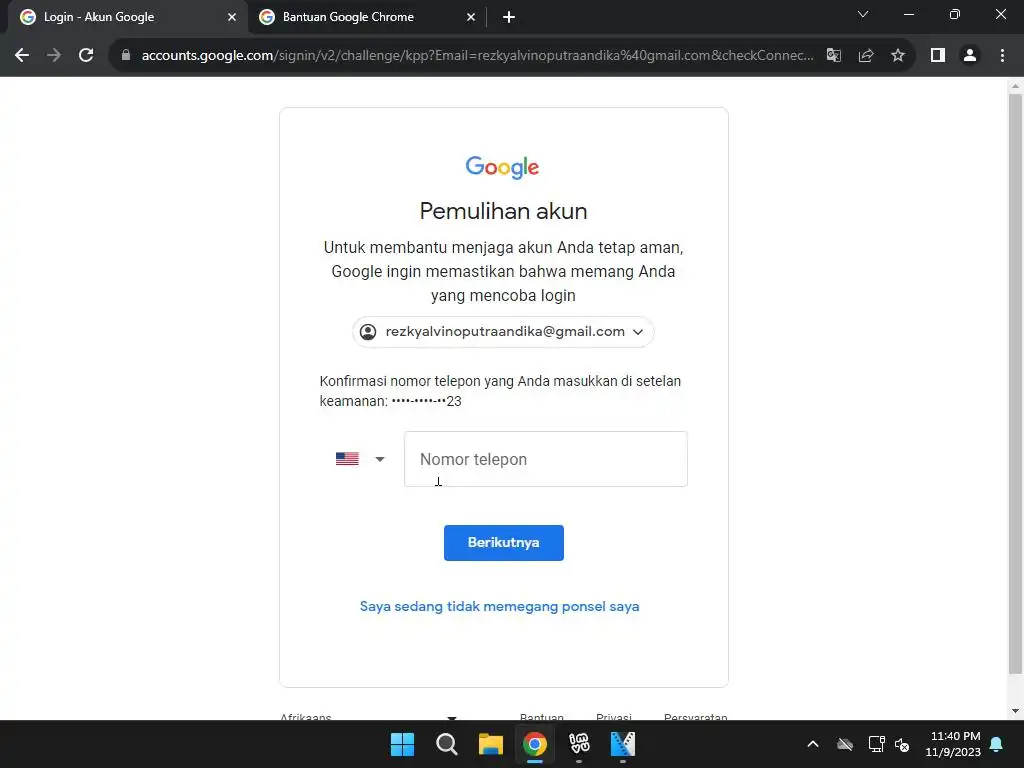Click the page vertical scrollbar

1015,384
